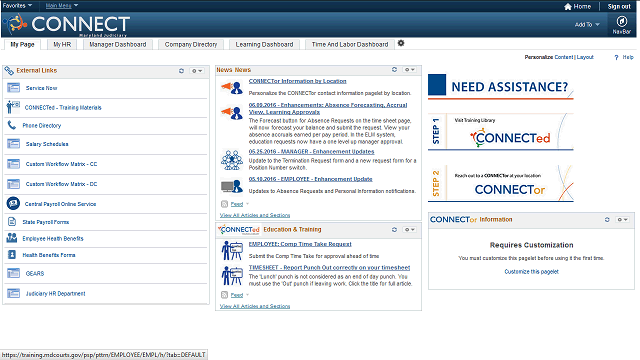
Task: Click the Central Payroll Online Service icon
Action: [13, 203]
